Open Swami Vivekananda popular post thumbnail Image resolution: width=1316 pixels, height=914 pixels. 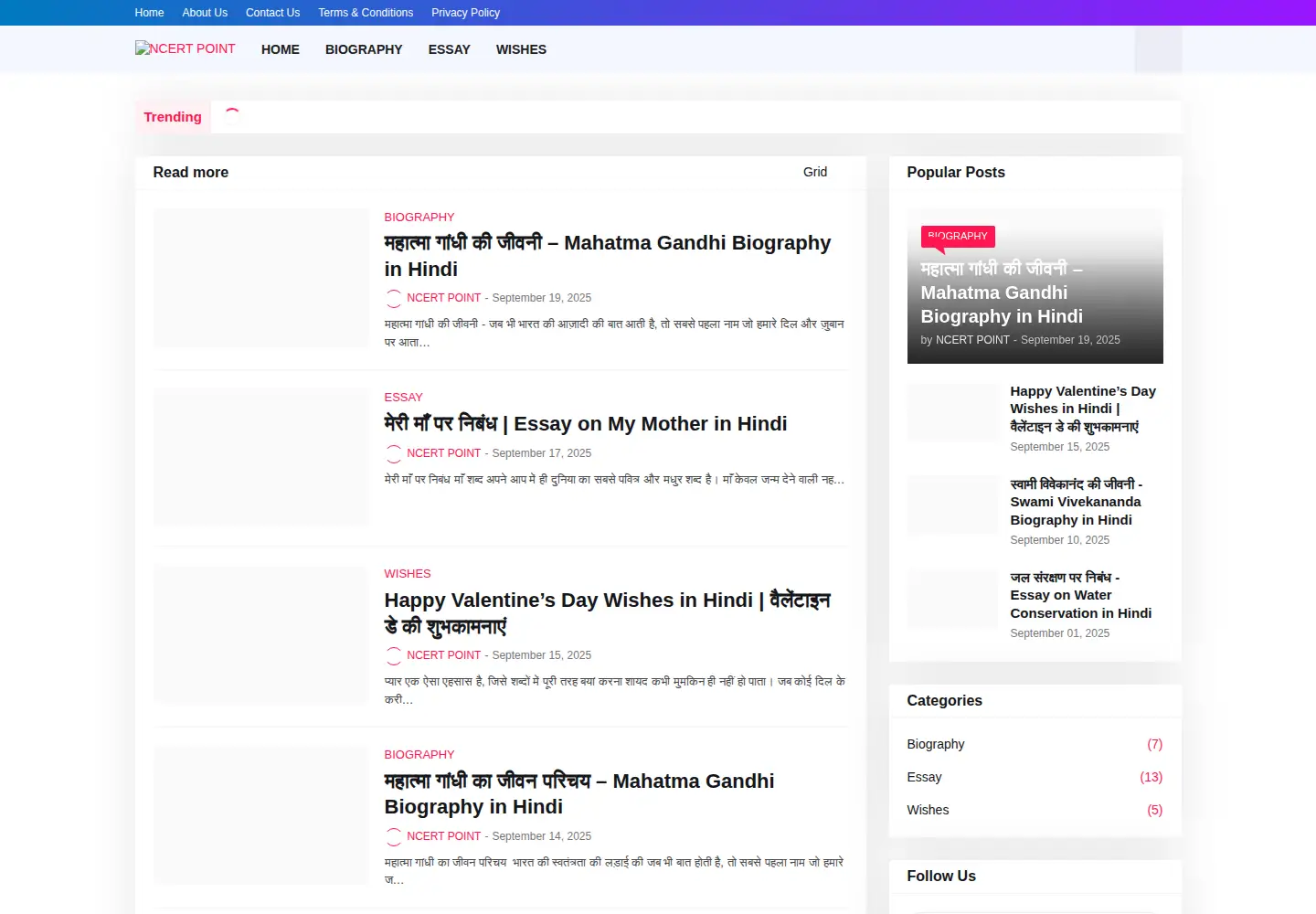(x=953, y=505)
